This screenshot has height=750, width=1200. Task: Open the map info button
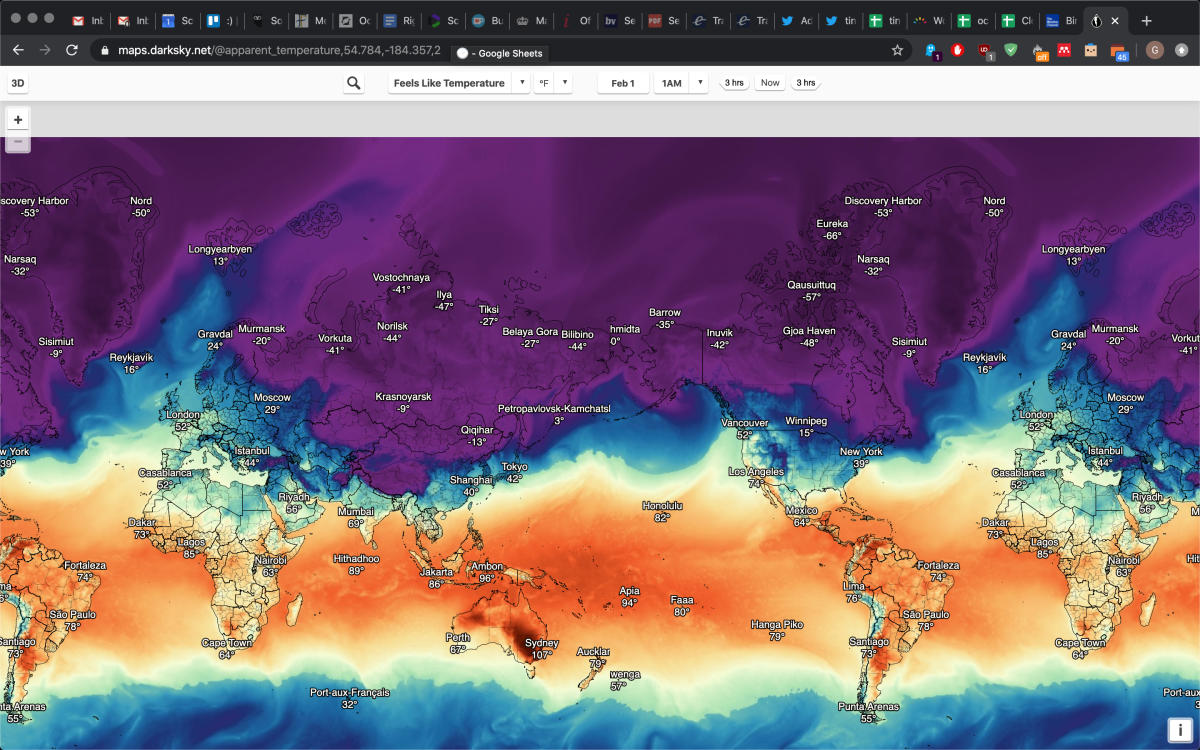pyautogui.click(x=1180, y=730)
